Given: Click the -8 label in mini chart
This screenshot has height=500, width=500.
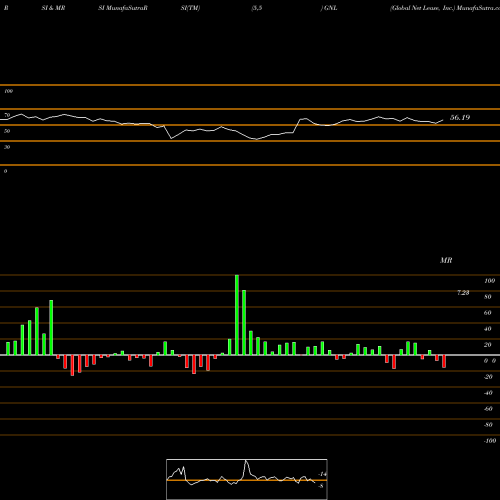Looking at the screenshot, I should (321, 486).
